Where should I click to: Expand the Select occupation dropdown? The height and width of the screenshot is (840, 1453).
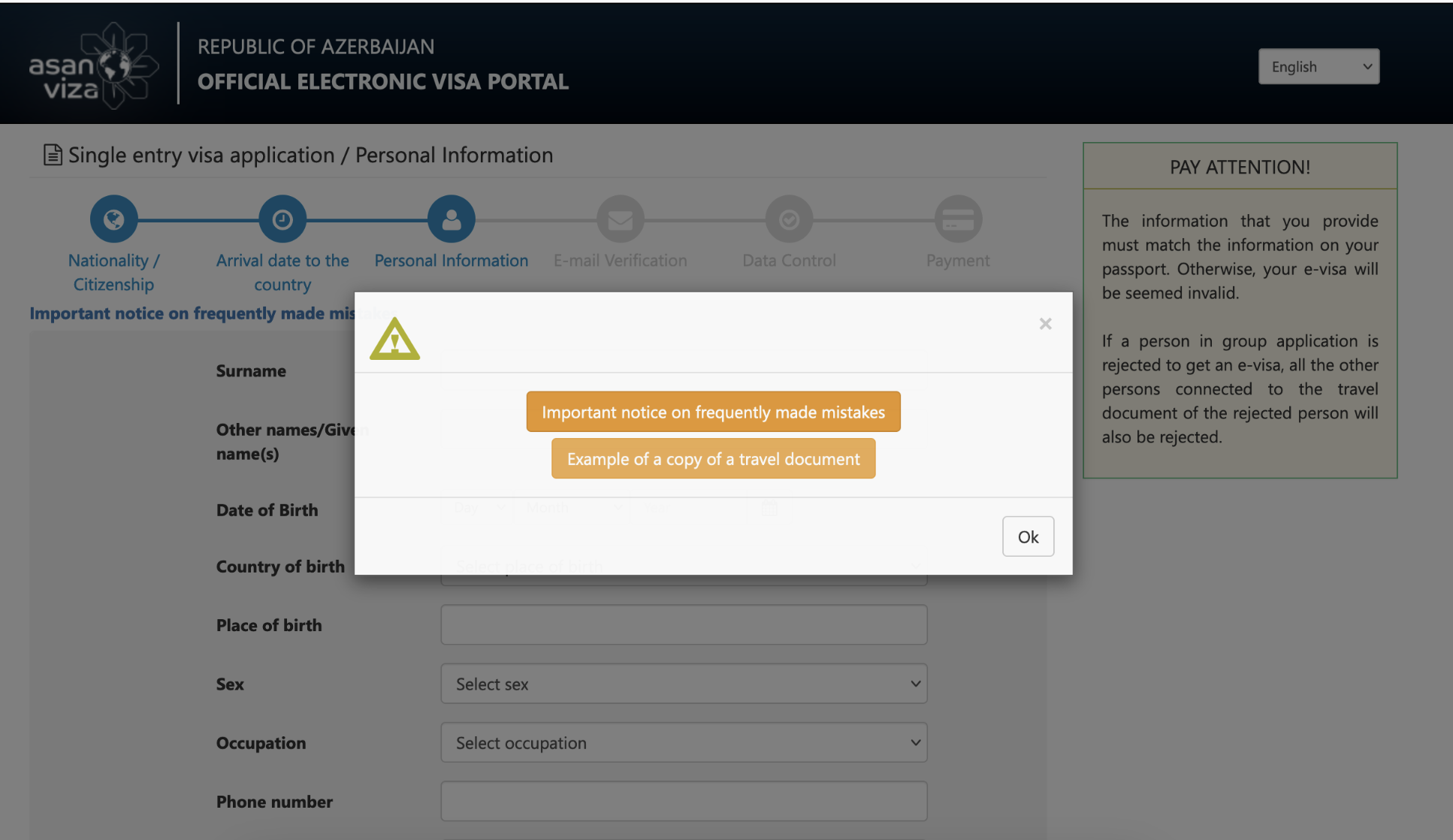[x=684, y=743]
